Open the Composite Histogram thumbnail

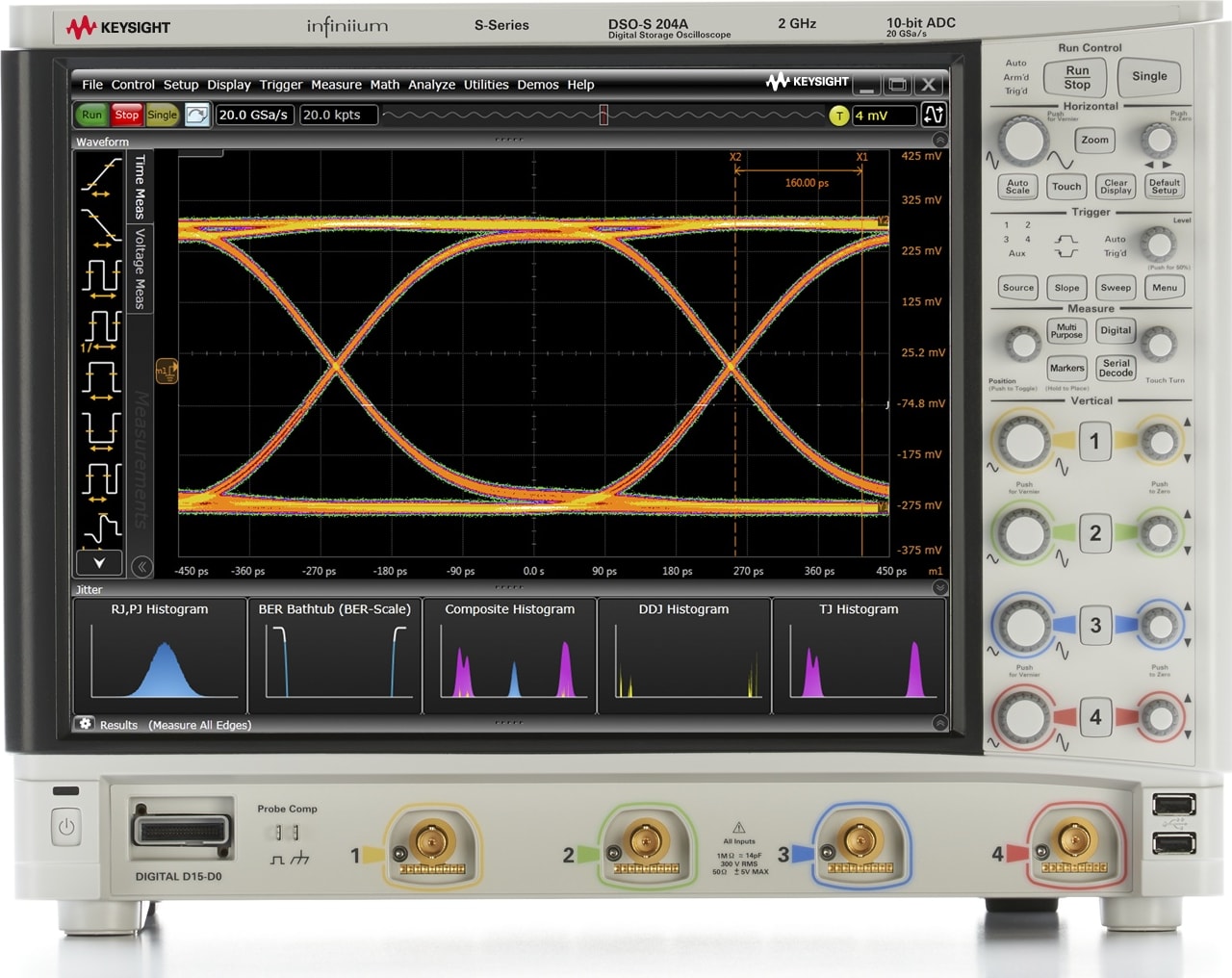[509, 656]
